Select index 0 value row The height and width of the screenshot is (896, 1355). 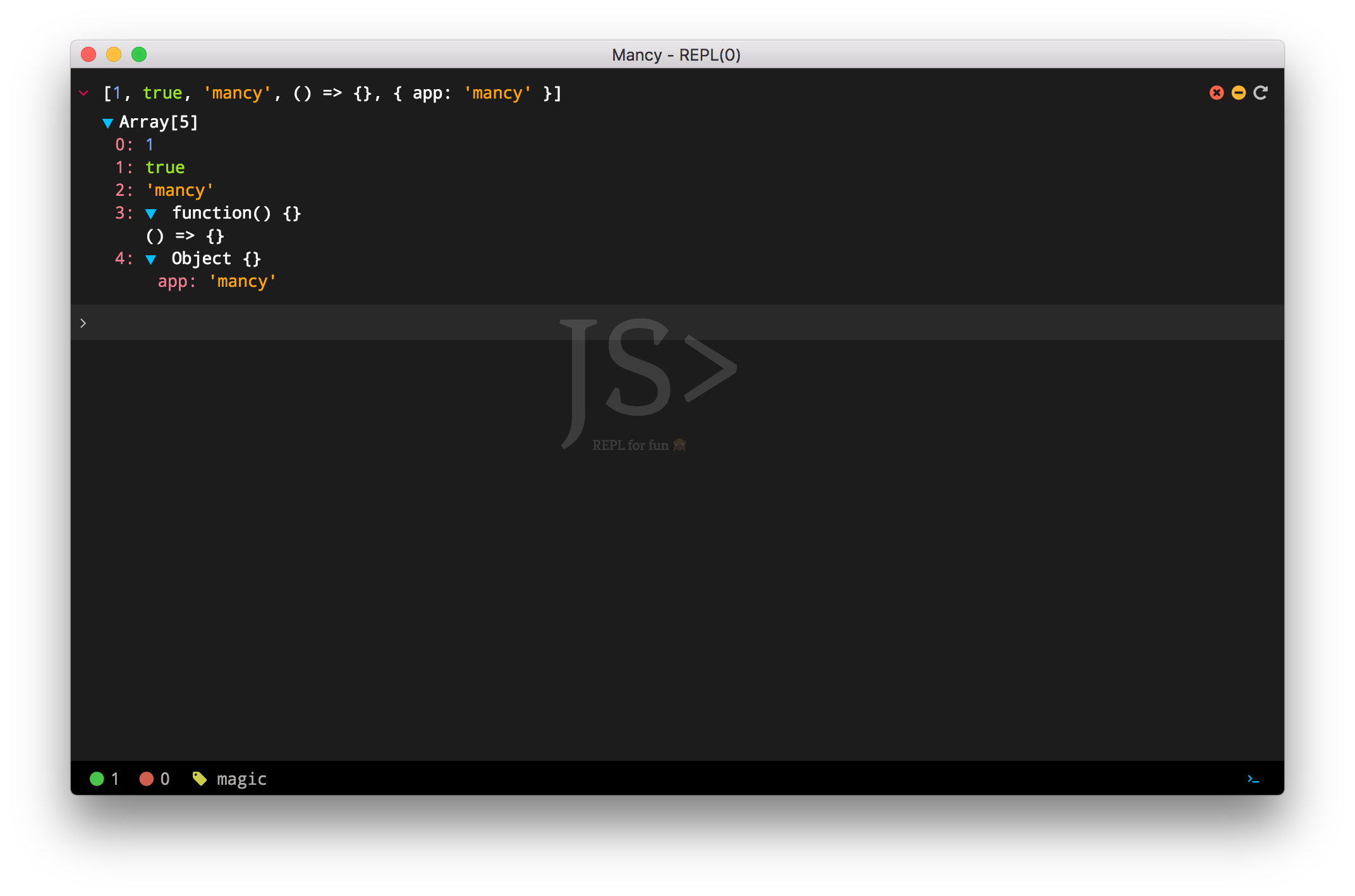150,145
